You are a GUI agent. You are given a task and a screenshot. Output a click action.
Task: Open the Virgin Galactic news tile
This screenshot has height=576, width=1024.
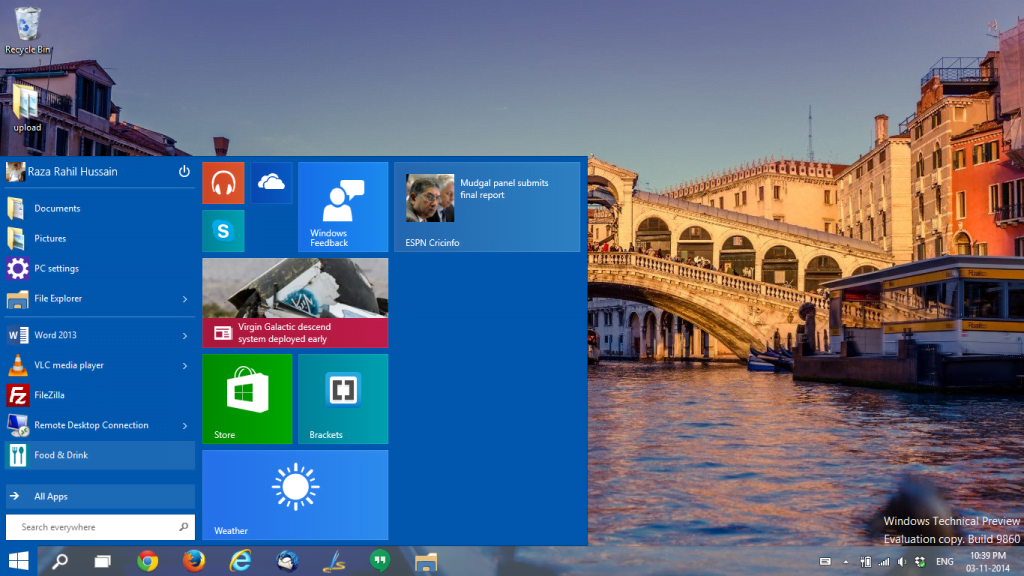pos(295,302)
